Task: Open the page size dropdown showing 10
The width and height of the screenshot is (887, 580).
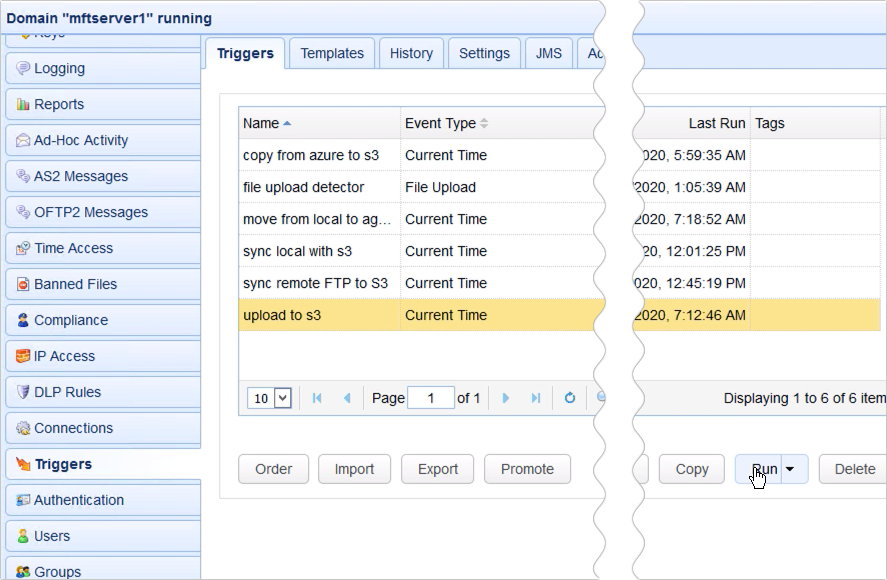Action: pos(268,397)
